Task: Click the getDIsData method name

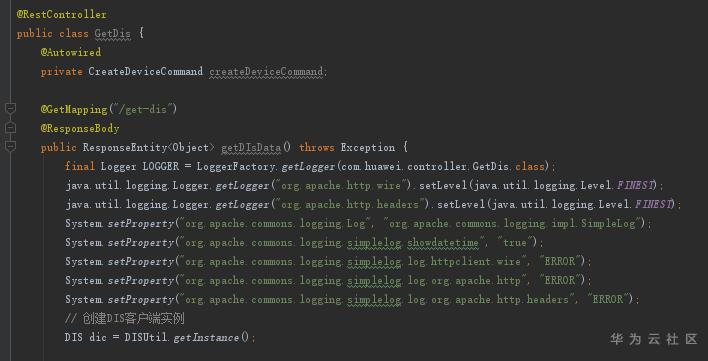Action: click(x=251, y=148)
